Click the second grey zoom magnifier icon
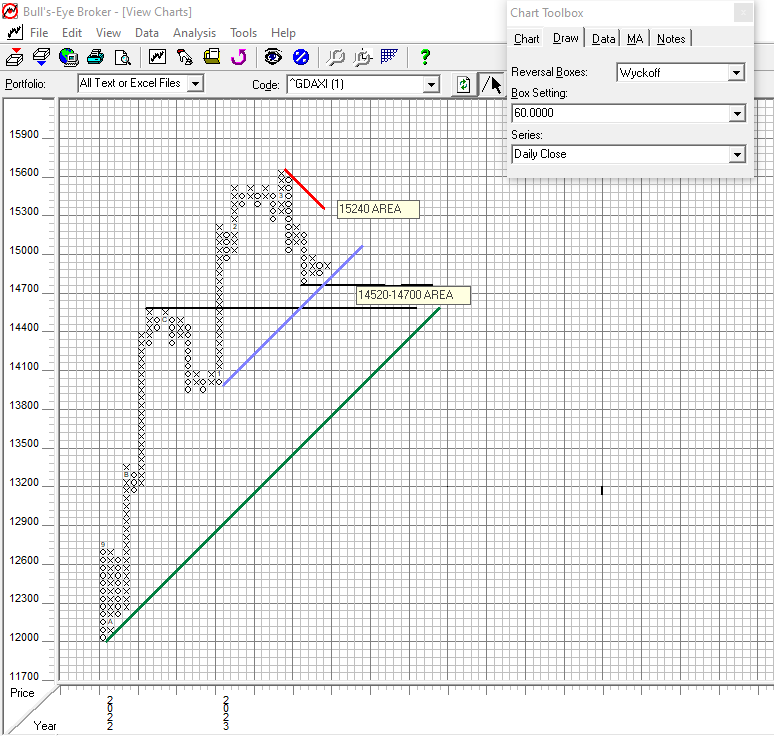Viewport: 774px width, 736px height. tap(363, 57)
